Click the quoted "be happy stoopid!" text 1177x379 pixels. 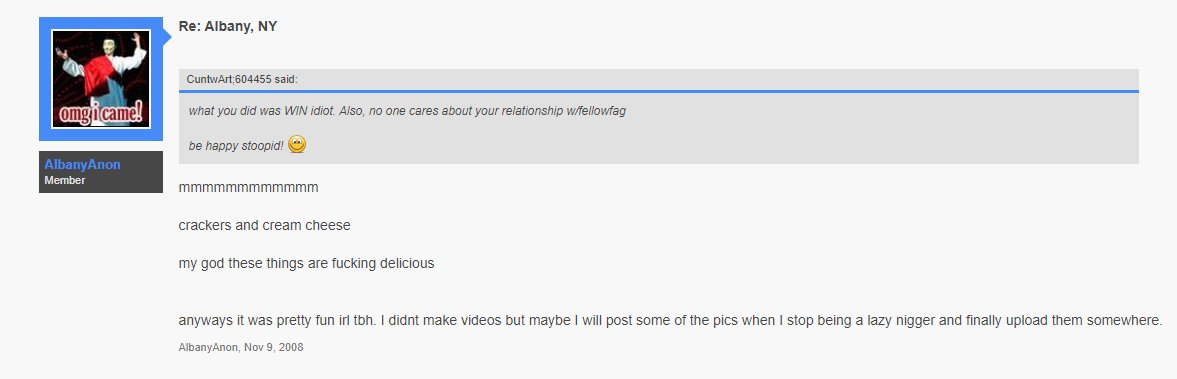pos(236,146)
